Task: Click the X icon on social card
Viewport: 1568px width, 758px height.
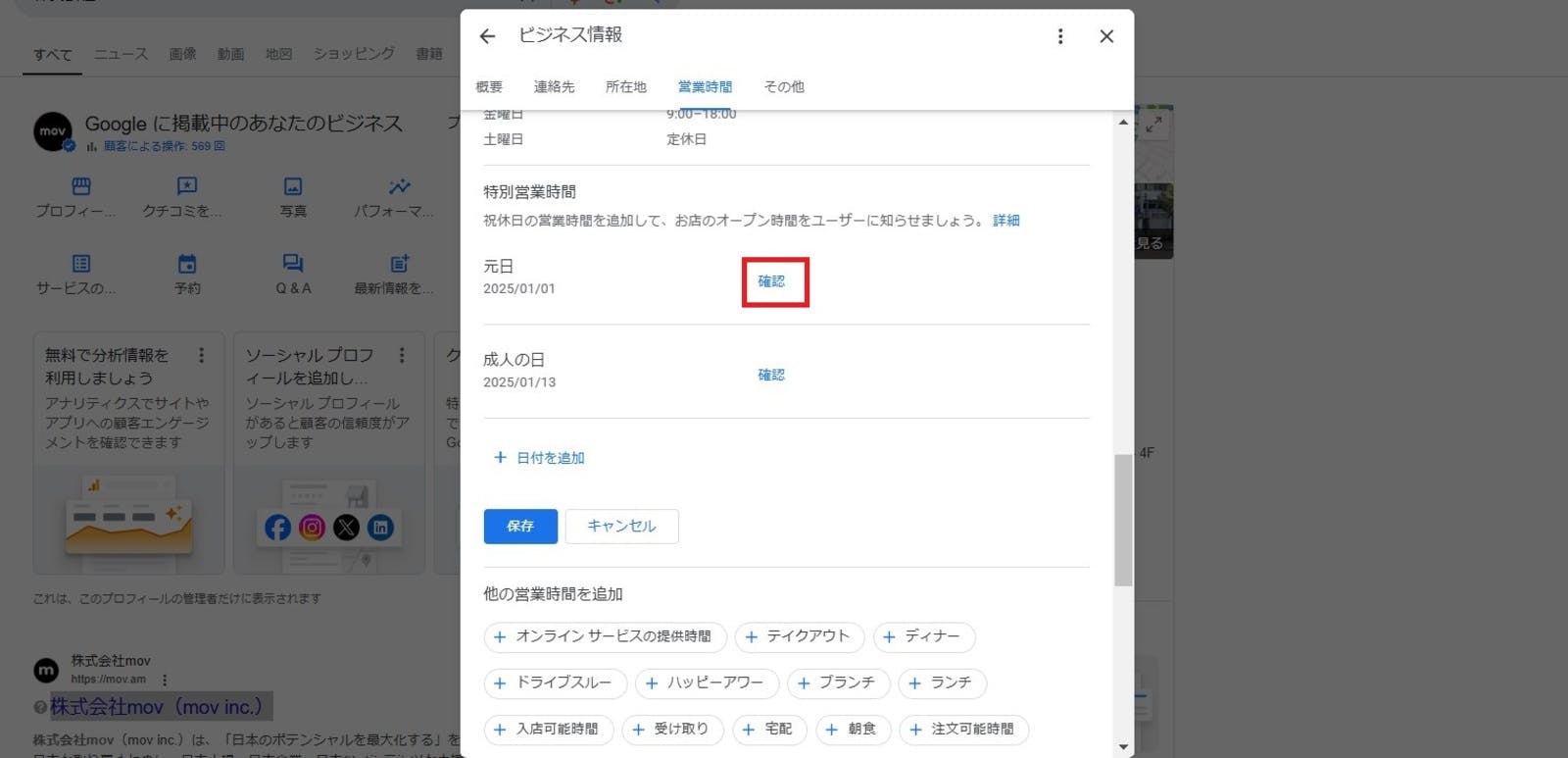Action: 346,528
